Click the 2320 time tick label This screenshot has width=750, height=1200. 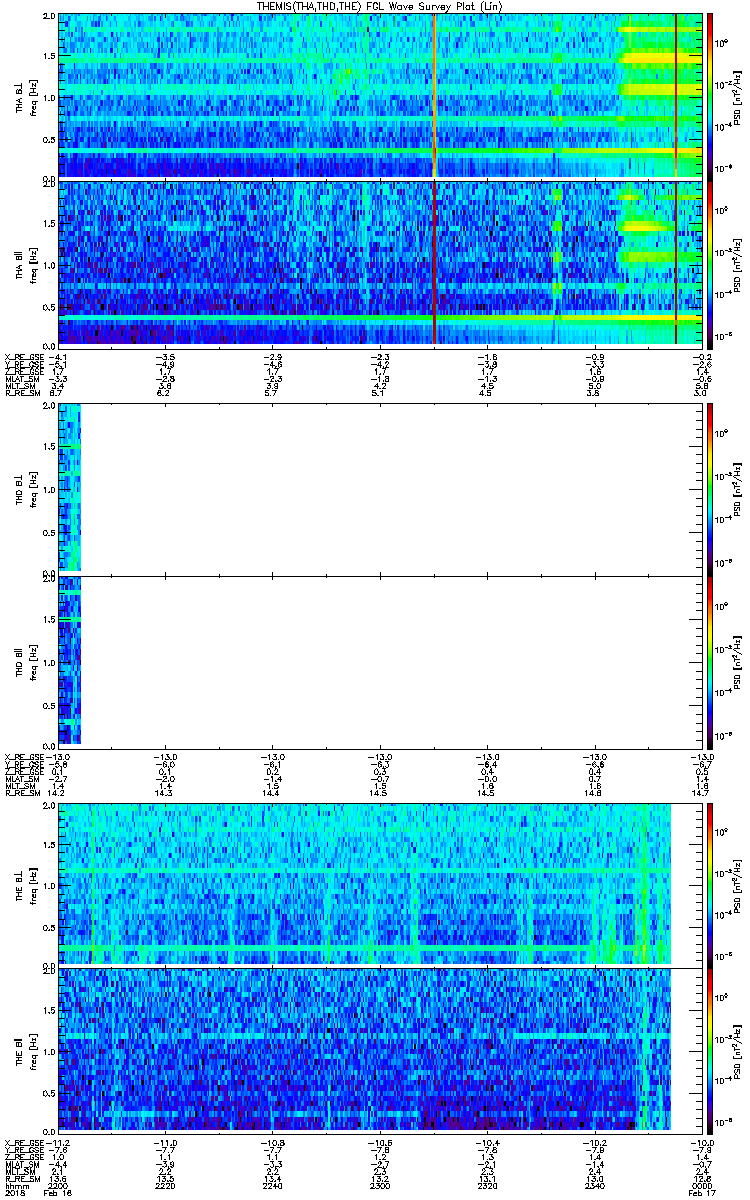click(487, 1186)
